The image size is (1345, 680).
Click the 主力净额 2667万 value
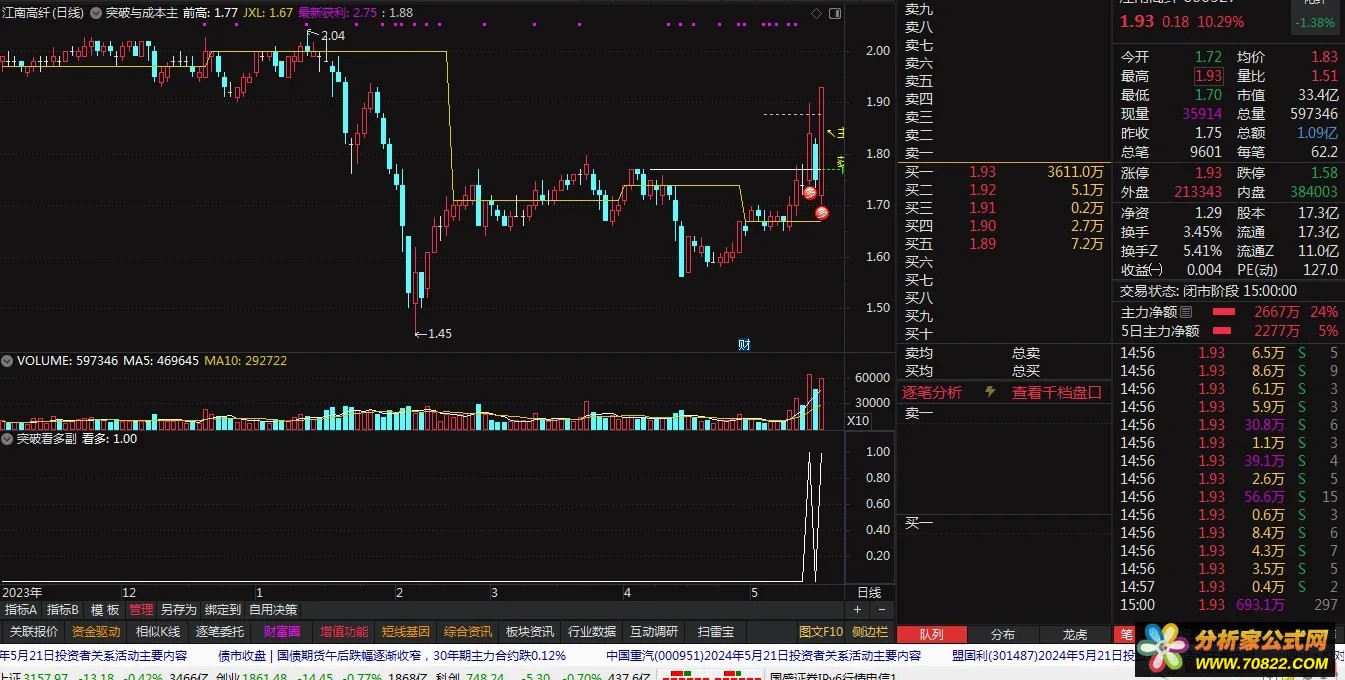coord(1277,312)
